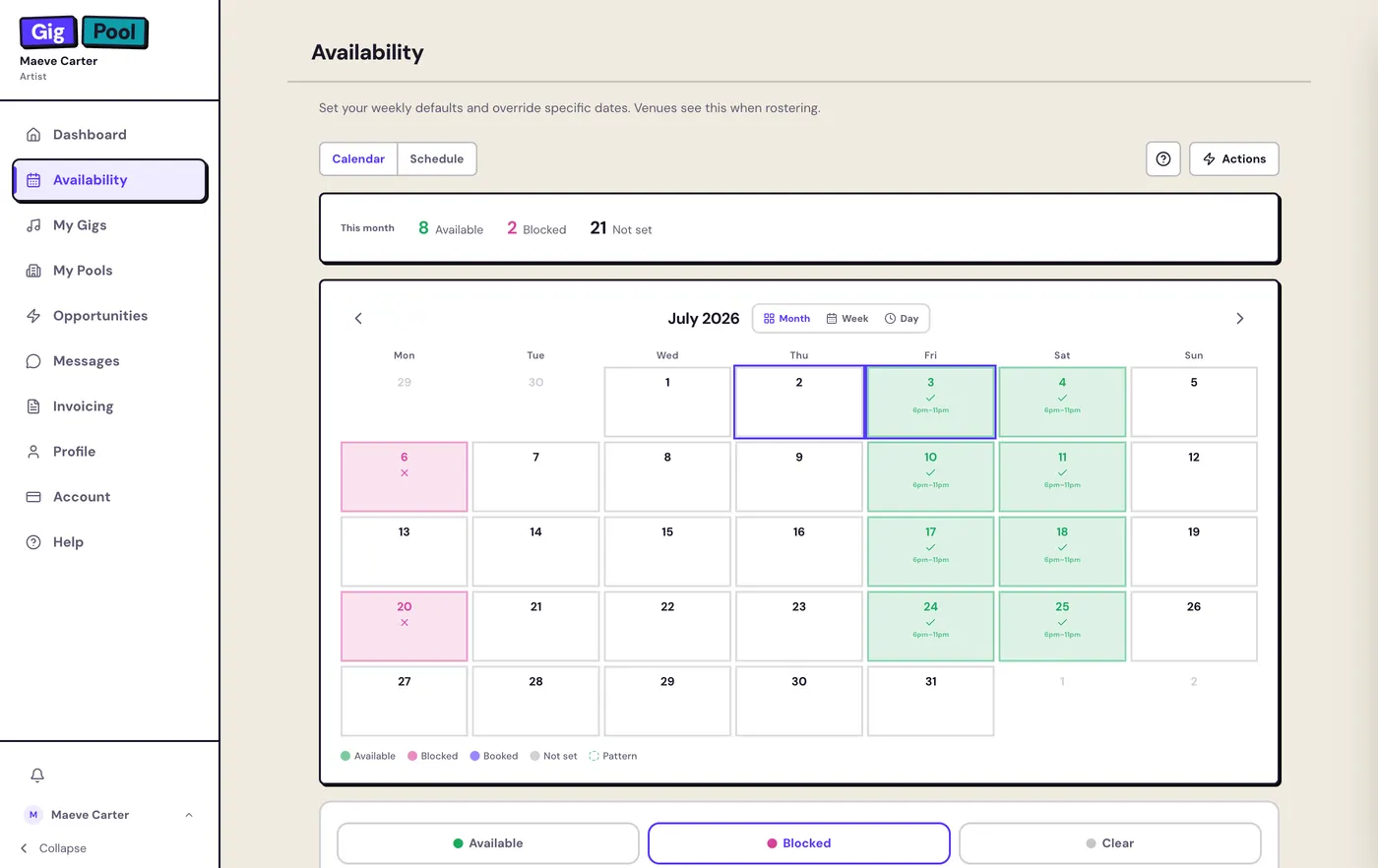Select July 31 cell
The image size is (1378, 868).
931,701
